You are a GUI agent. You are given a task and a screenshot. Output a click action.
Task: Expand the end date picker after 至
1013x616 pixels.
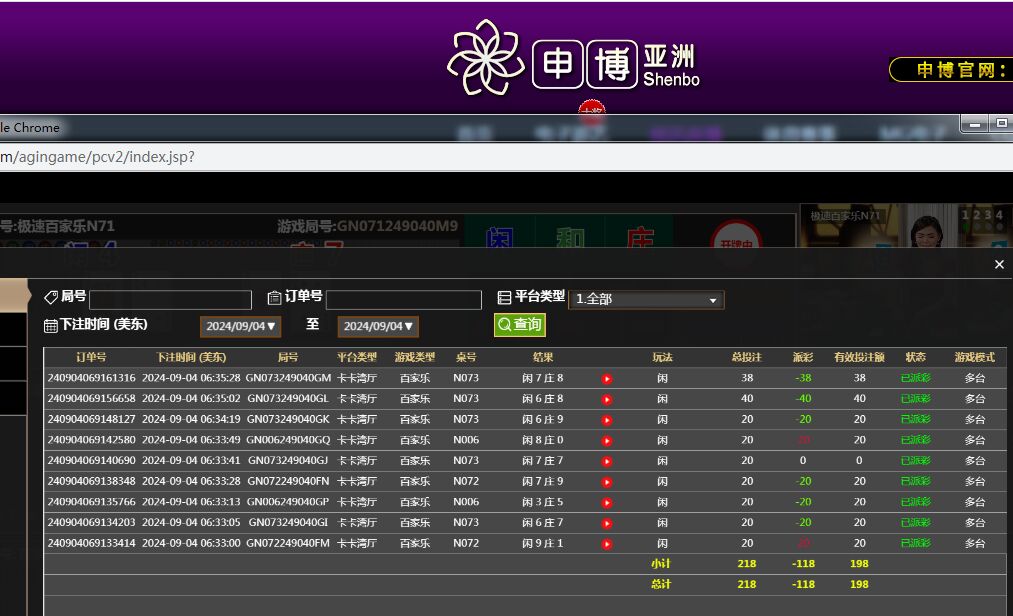pyautogui.click(x=377, y=326)
